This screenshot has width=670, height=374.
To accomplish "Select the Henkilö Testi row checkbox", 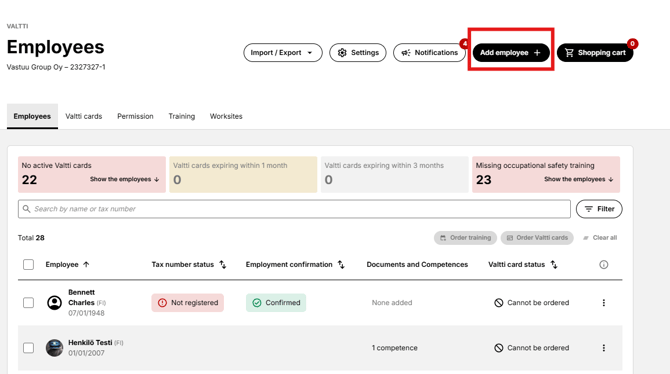I will 28,348.
